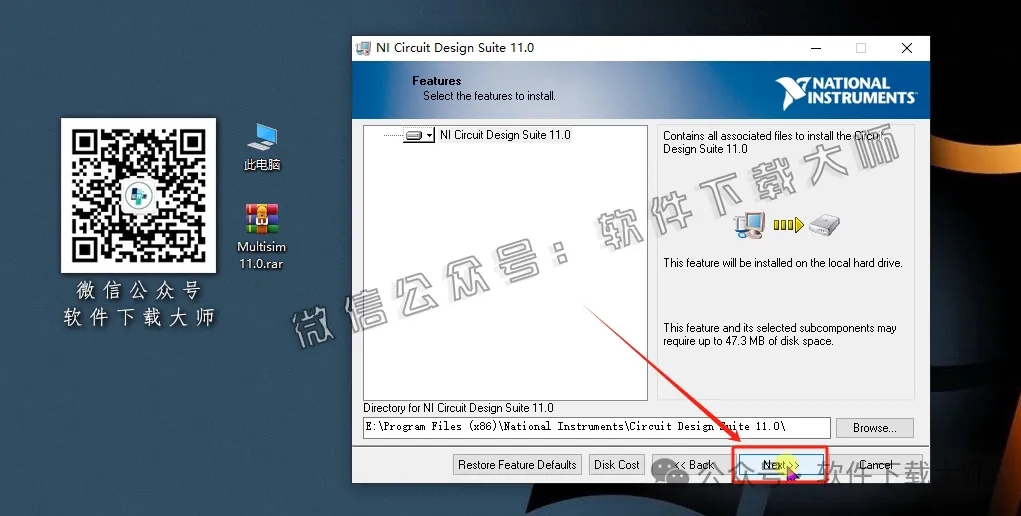Click the installation directory path field
1021x516 pixels.
(x=596, y=427)
